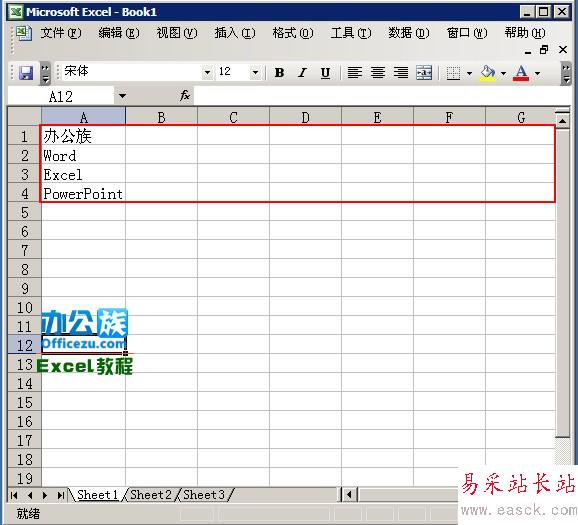Open the font size dropdown showing 12

pyautogui.click(x=255, y=72)
